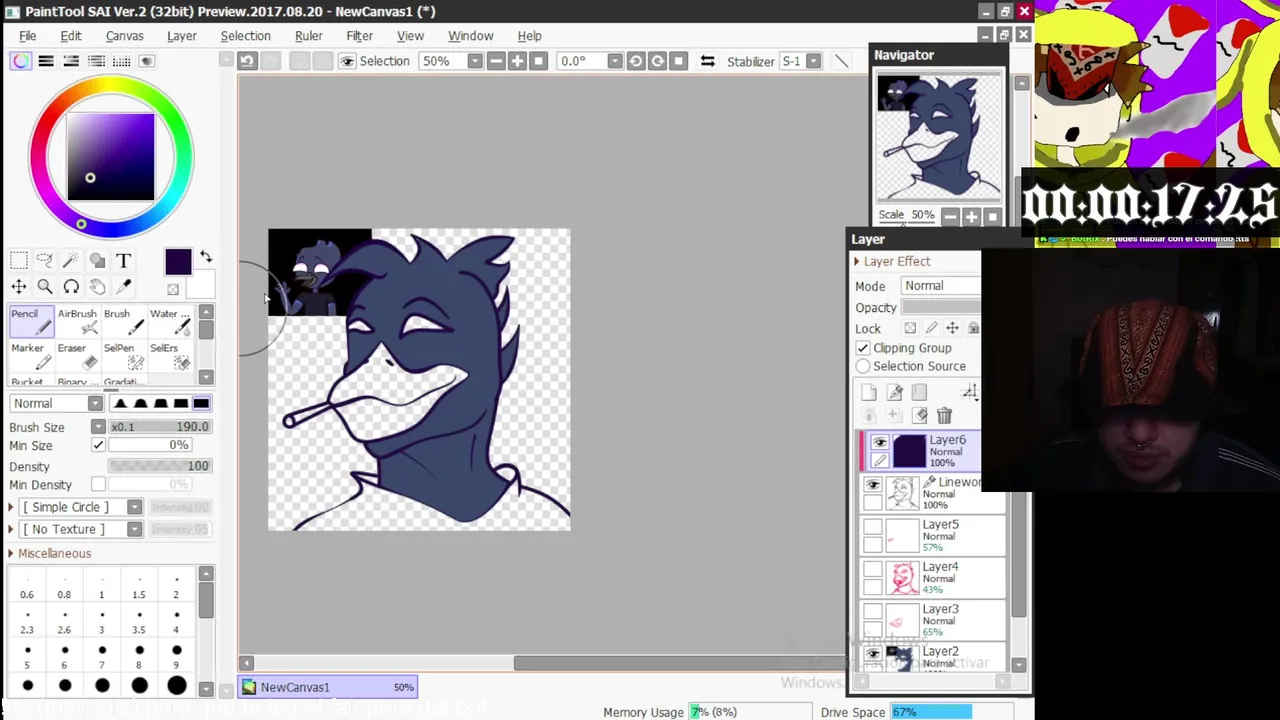
Task: Toggle Min Size pressure checkbox
Action: [98, 445]
